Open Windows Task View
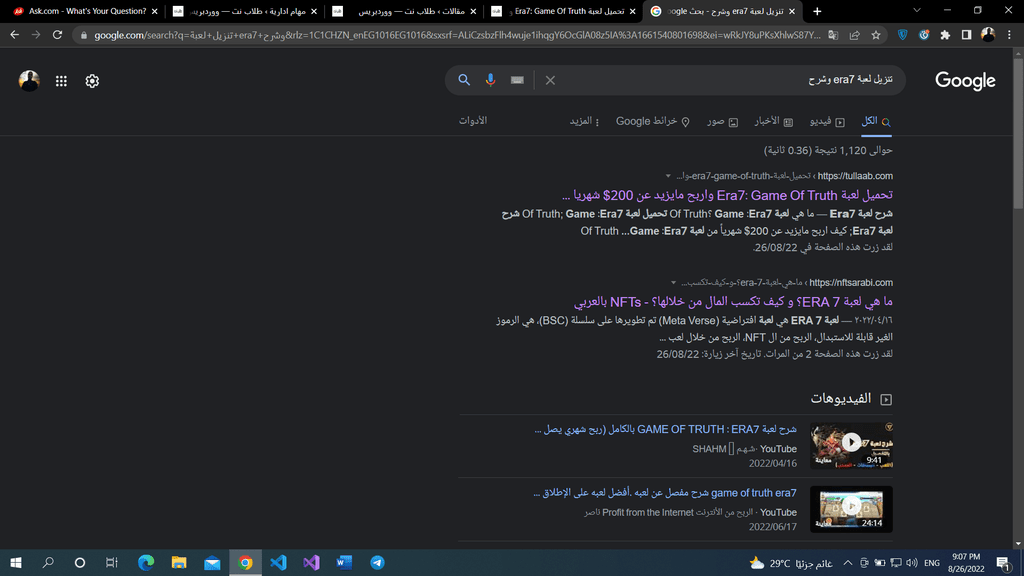1024x576 pixels. pyautogui.click(x=112, y=562)
